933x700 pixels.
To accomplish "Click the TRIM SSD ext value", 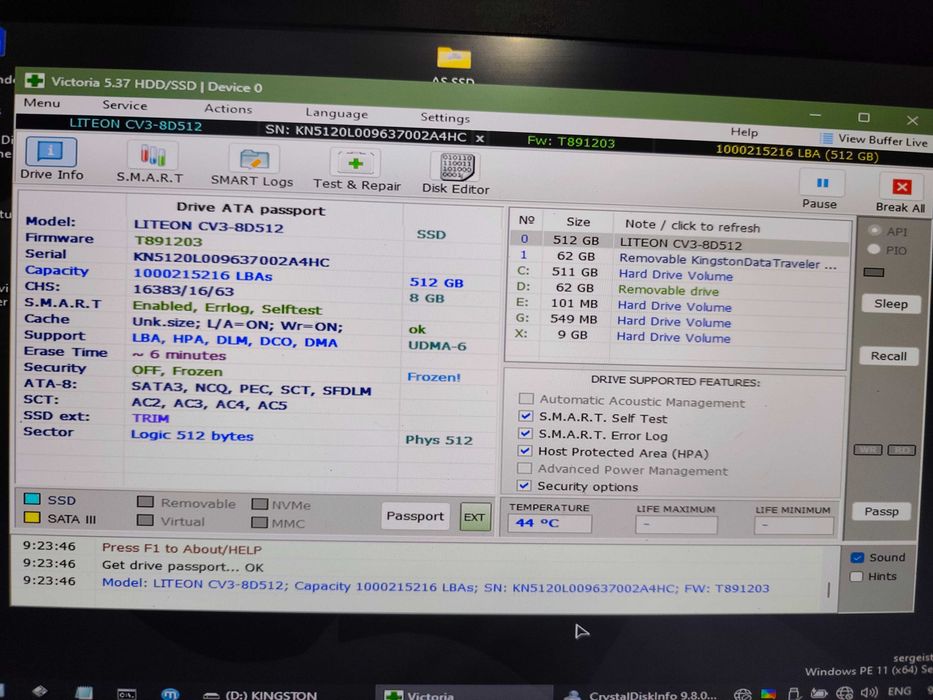I will (x=151, y=418).
